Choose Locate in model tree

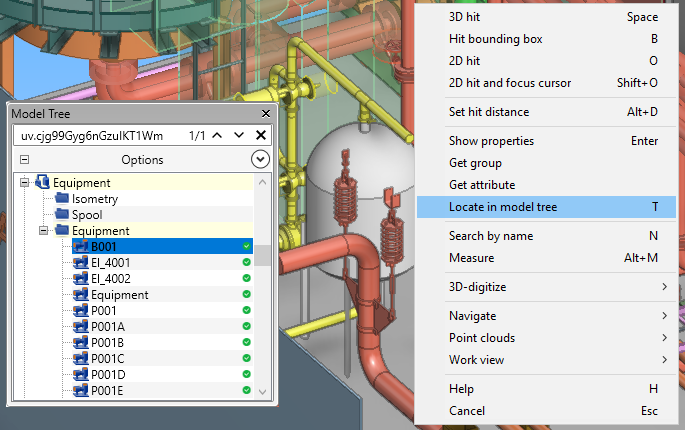pyautogui.click(x=503, y=207)
